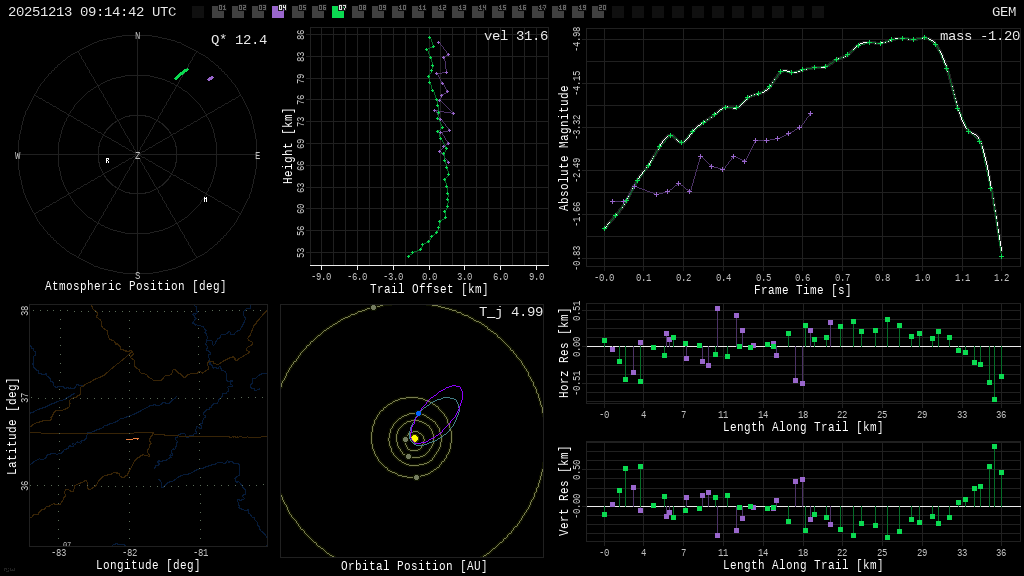Select station 18 indicator square
This screenshot has width=1024, height=576.
coord(558,12)
